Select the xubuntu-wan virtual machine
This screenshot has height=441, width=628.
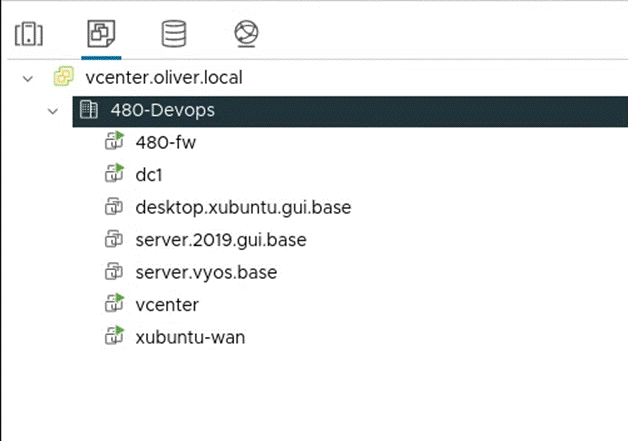pos(190,337)
